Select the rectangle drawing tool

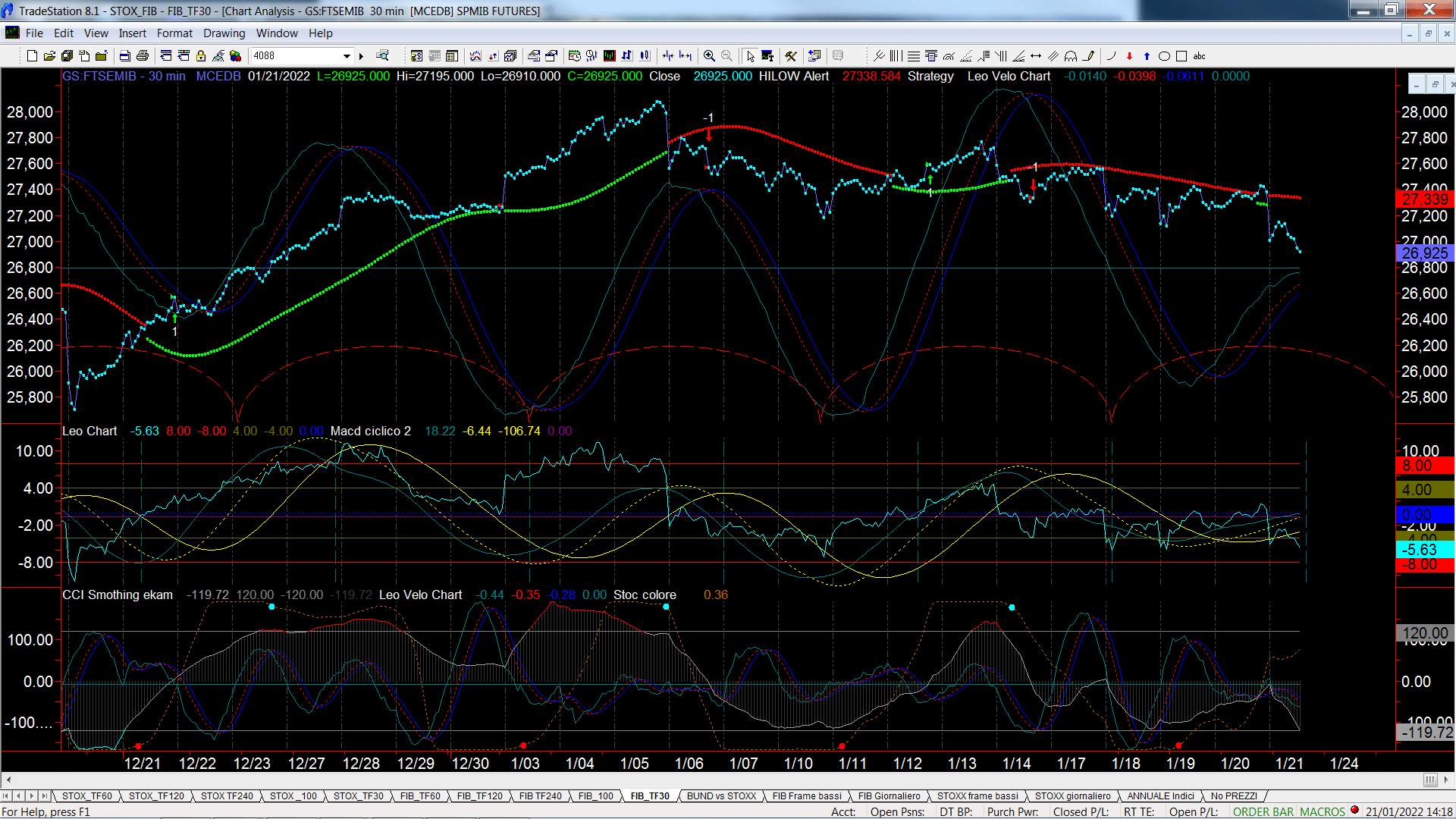1181,56
